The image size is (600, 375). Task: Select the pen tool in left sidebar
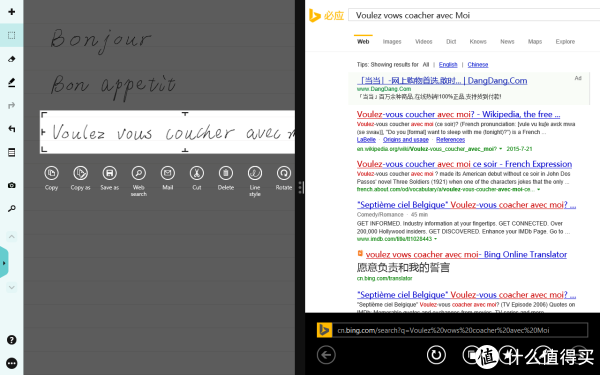[11, 82]
